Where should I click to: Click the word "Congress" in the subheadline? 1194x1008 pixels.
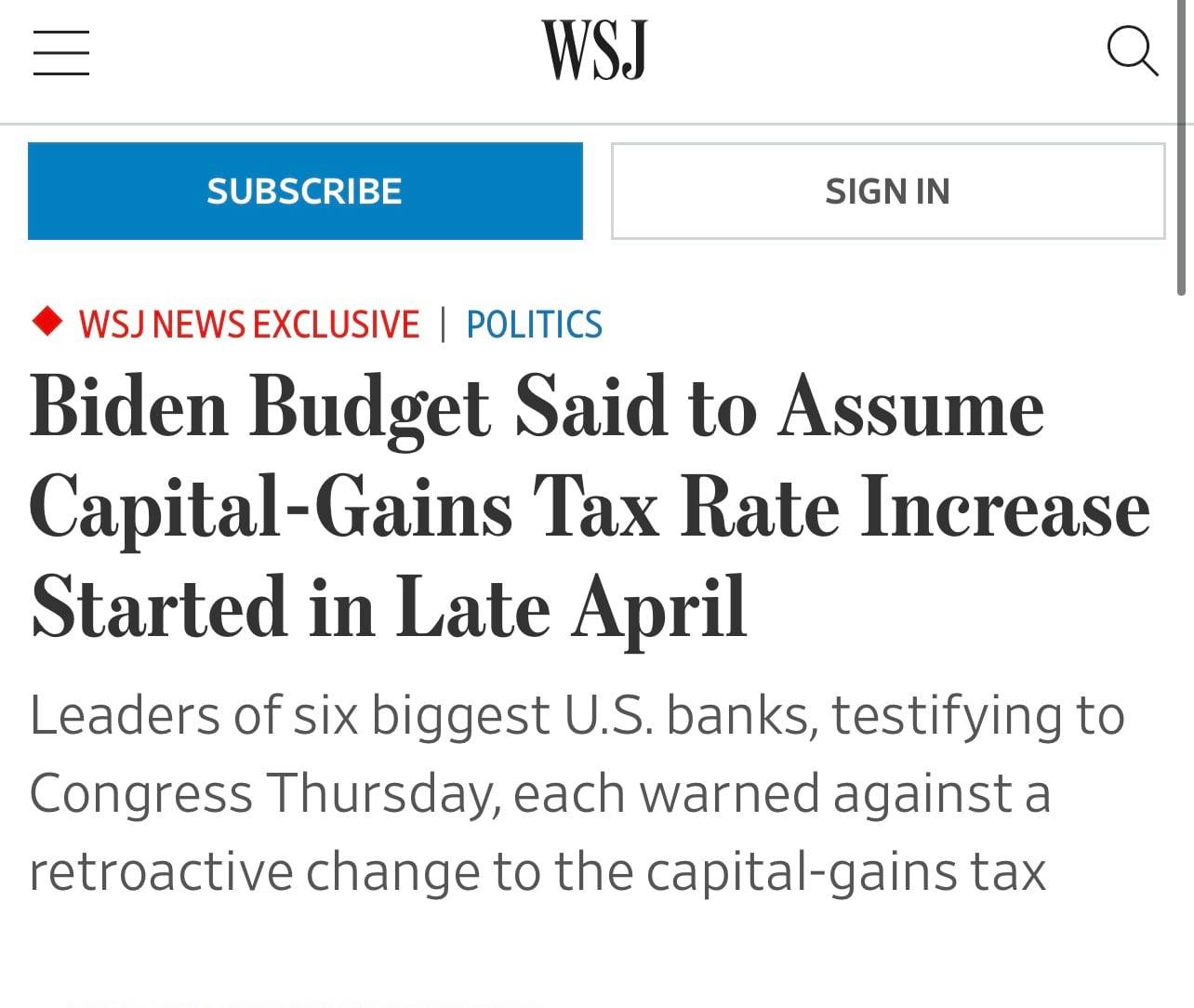140,796
